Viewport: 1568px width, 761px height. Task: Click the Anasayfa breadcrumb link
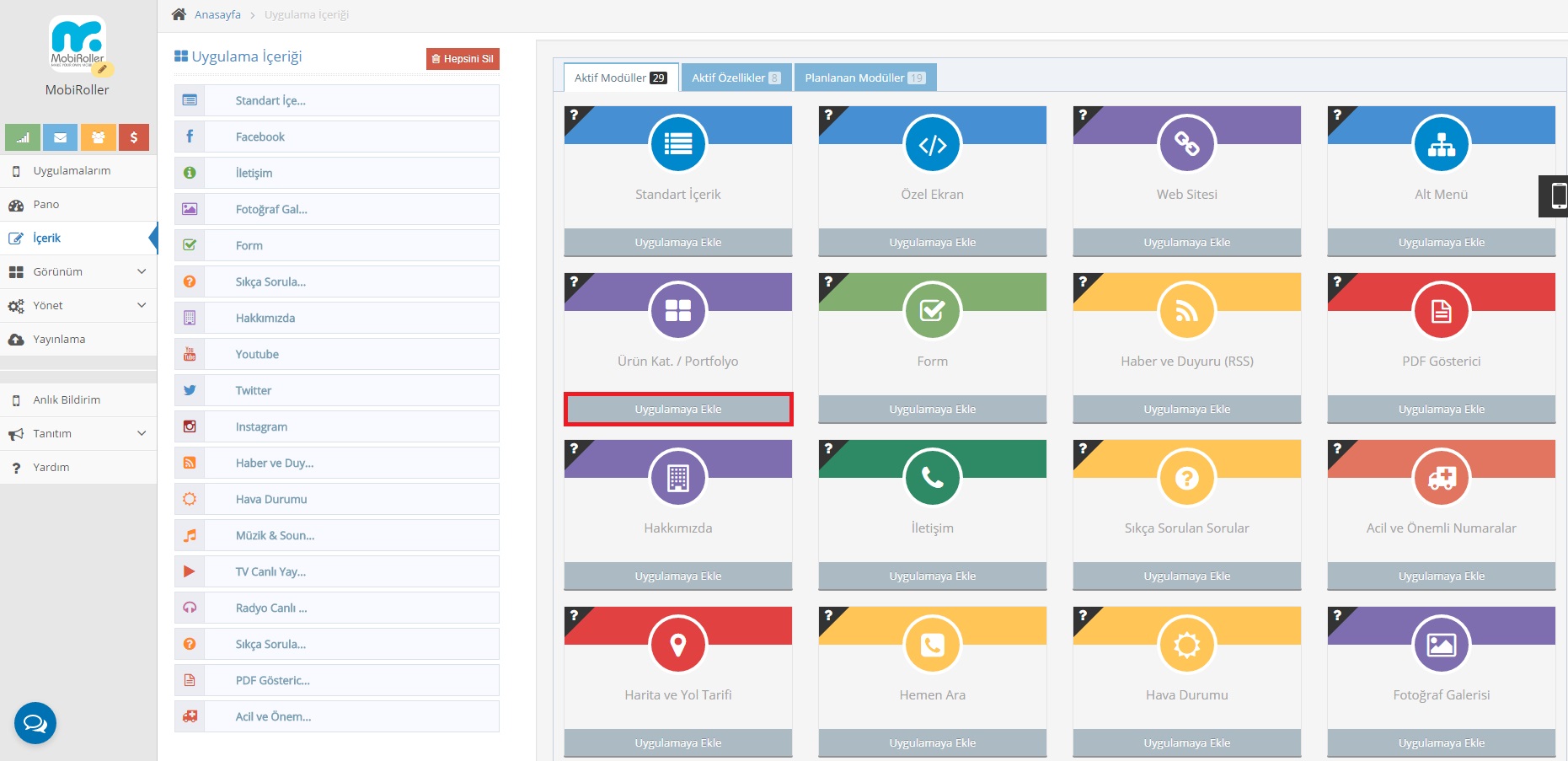tap(217, 14)
